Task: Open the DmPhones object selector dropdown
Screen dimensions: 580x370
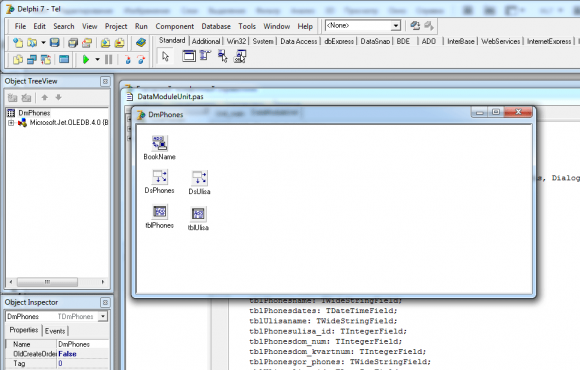Action: coord(103,316)
